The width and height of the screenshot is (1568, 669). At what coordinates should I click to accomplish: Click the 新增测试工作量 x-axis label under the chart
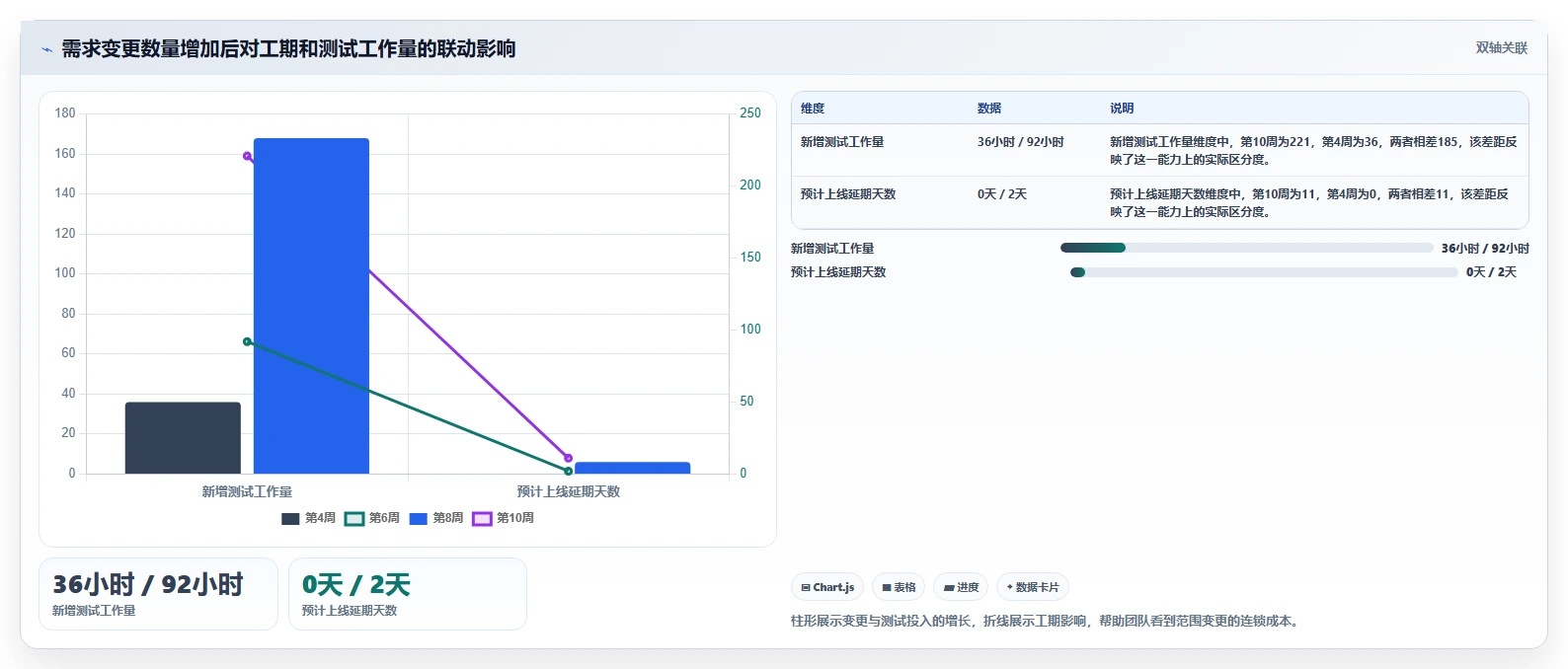(x=247, y=491)
